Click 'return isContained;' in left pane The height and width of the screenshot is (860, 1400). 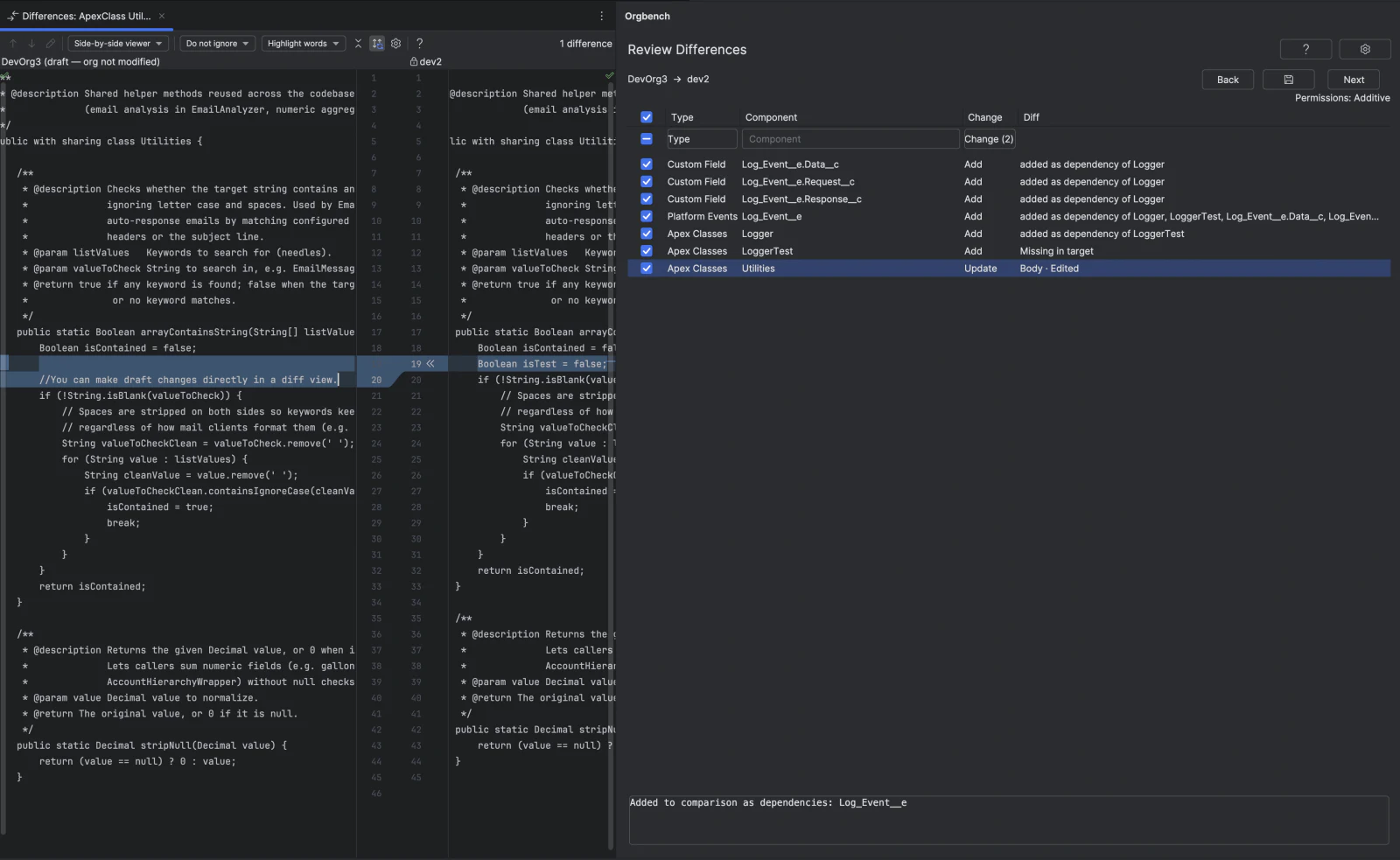[92, 586]
